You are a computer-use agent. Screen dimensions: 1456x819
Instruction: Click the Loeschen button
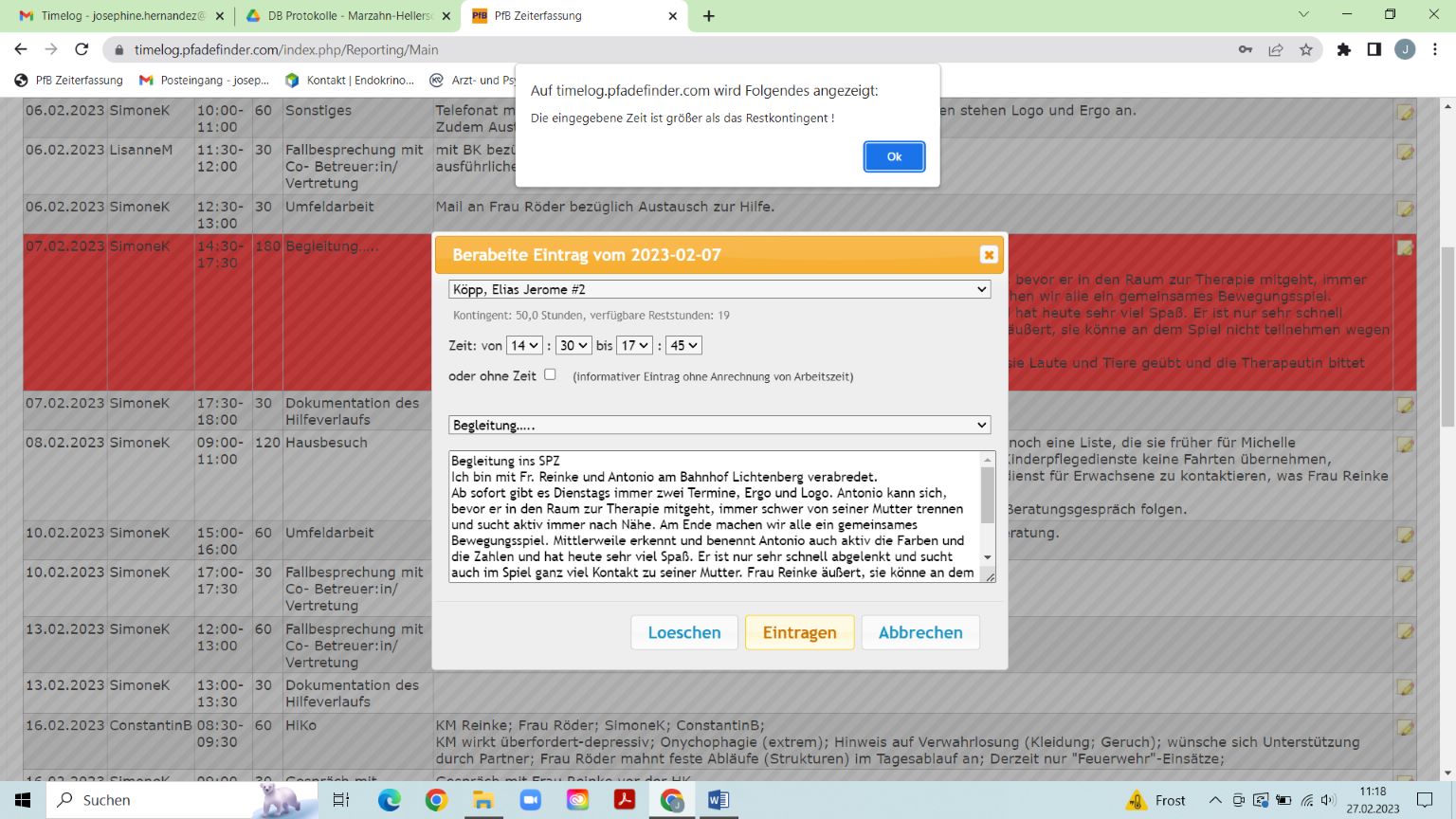pos(683,632)
